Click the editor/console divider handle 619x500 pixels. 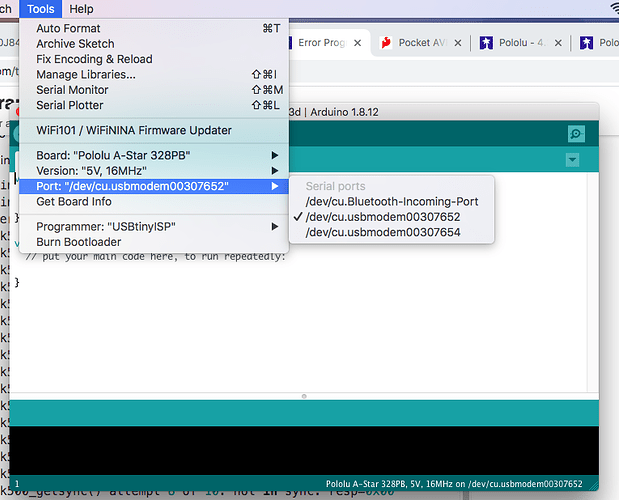(x=304, y=397)
